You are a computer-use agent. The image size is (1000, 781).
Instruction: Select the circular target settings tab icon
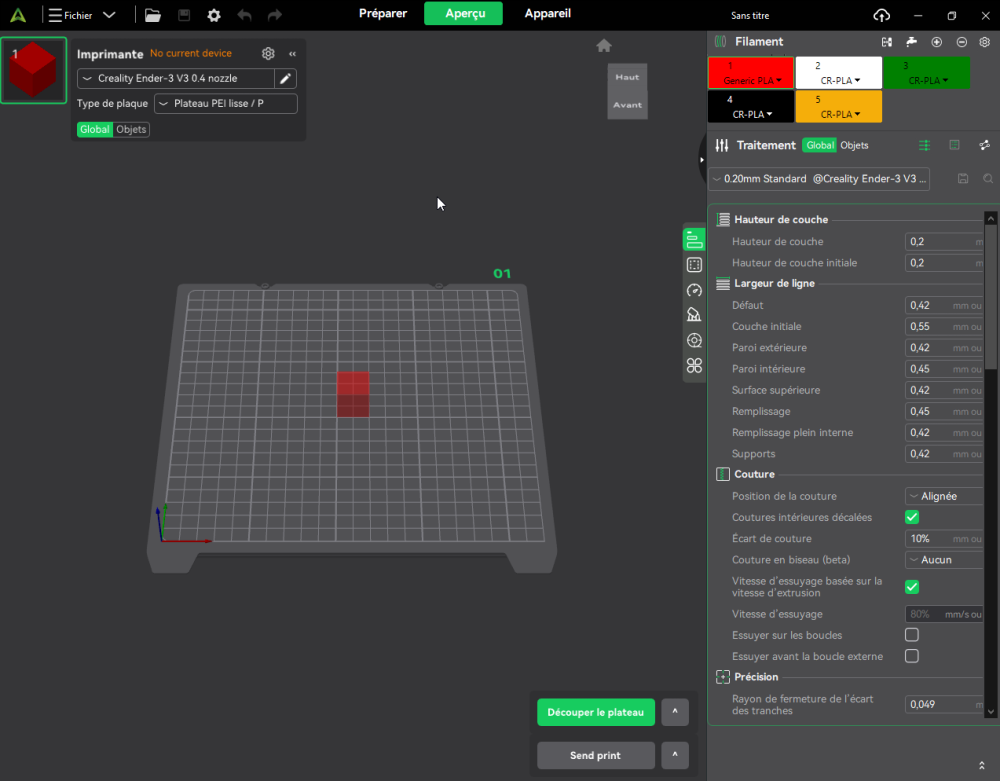point(694,340)
